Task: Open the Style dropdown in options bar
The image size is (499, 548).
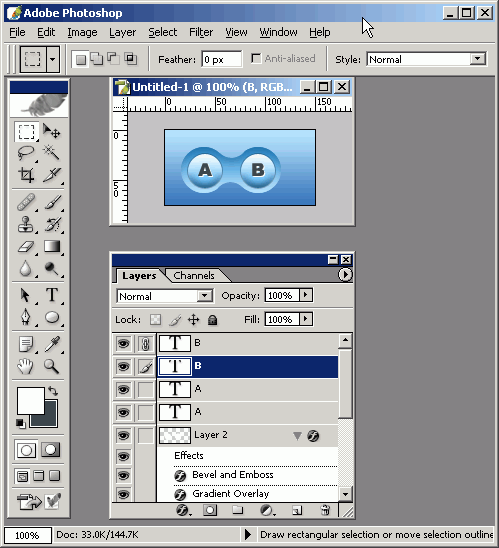Action: (x=478, y=59)
